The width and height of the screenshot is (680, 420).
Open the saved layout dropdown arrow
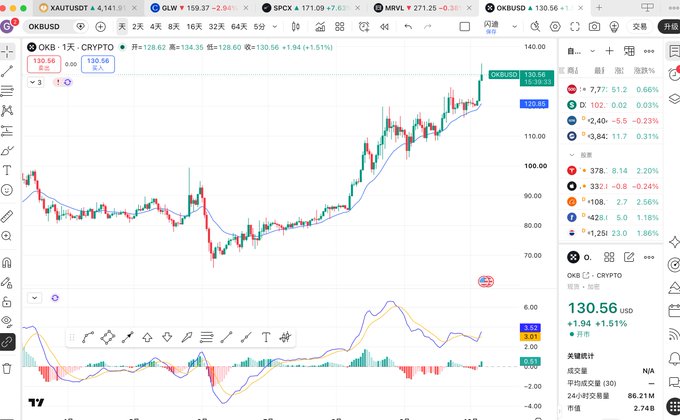pos(514,27)
